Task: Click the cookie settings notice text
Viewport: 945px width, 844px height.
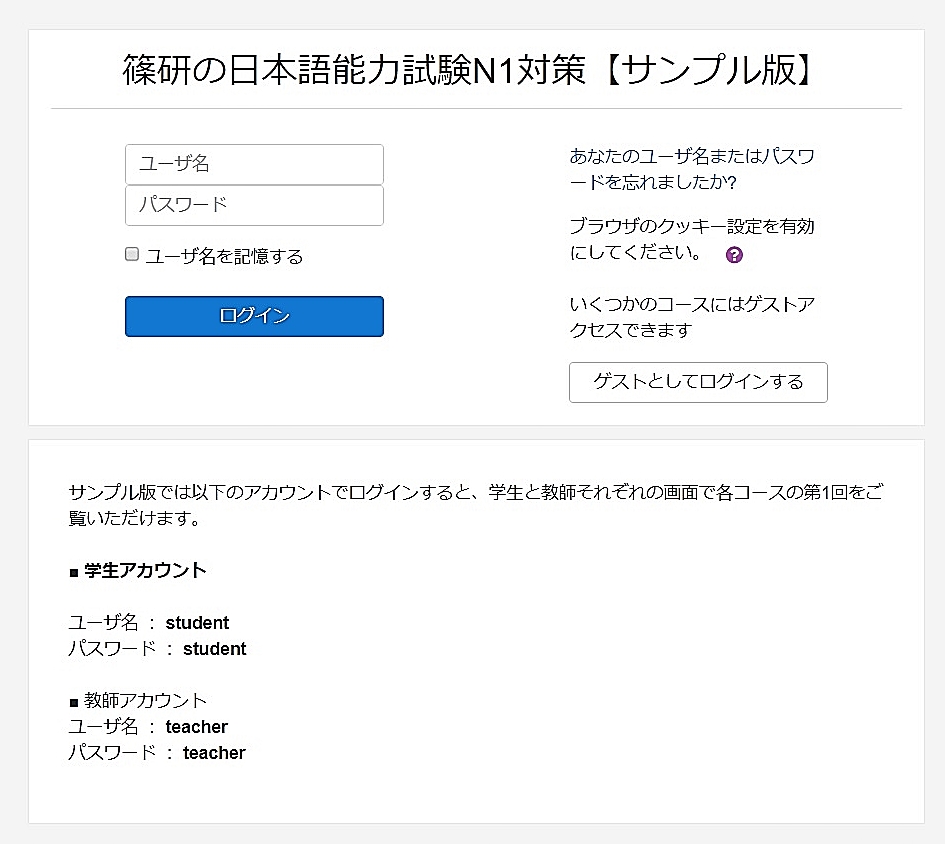Action: (x=692, y=239)
